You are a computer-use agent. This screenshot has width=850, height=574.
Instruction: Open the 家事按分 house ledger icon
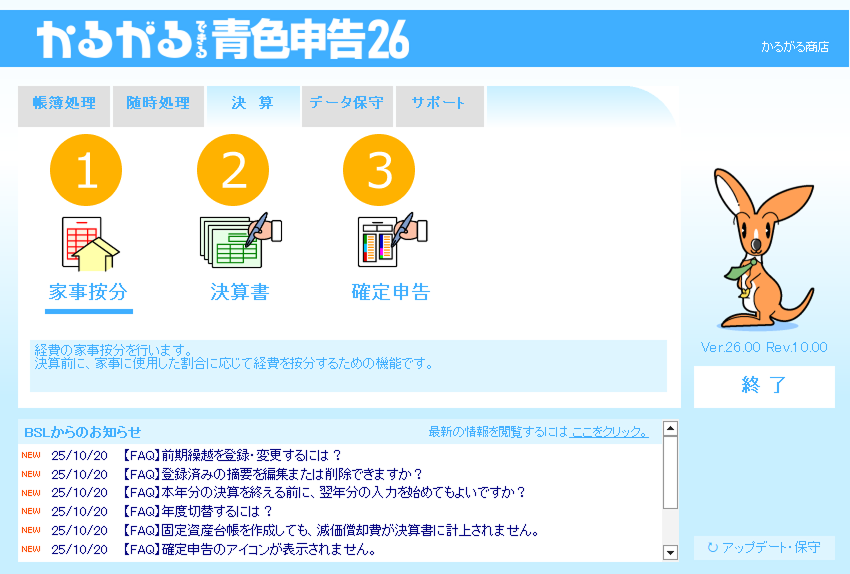click(x=88, y=243)
